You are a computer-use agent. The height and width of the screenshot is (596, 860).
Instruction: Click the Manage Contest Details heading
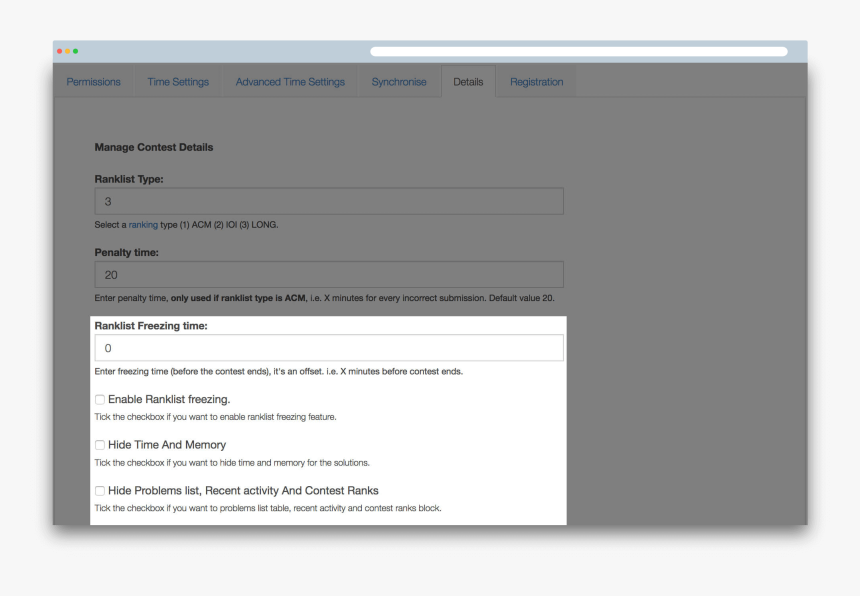pyautogui.click(x=154, y=147)
